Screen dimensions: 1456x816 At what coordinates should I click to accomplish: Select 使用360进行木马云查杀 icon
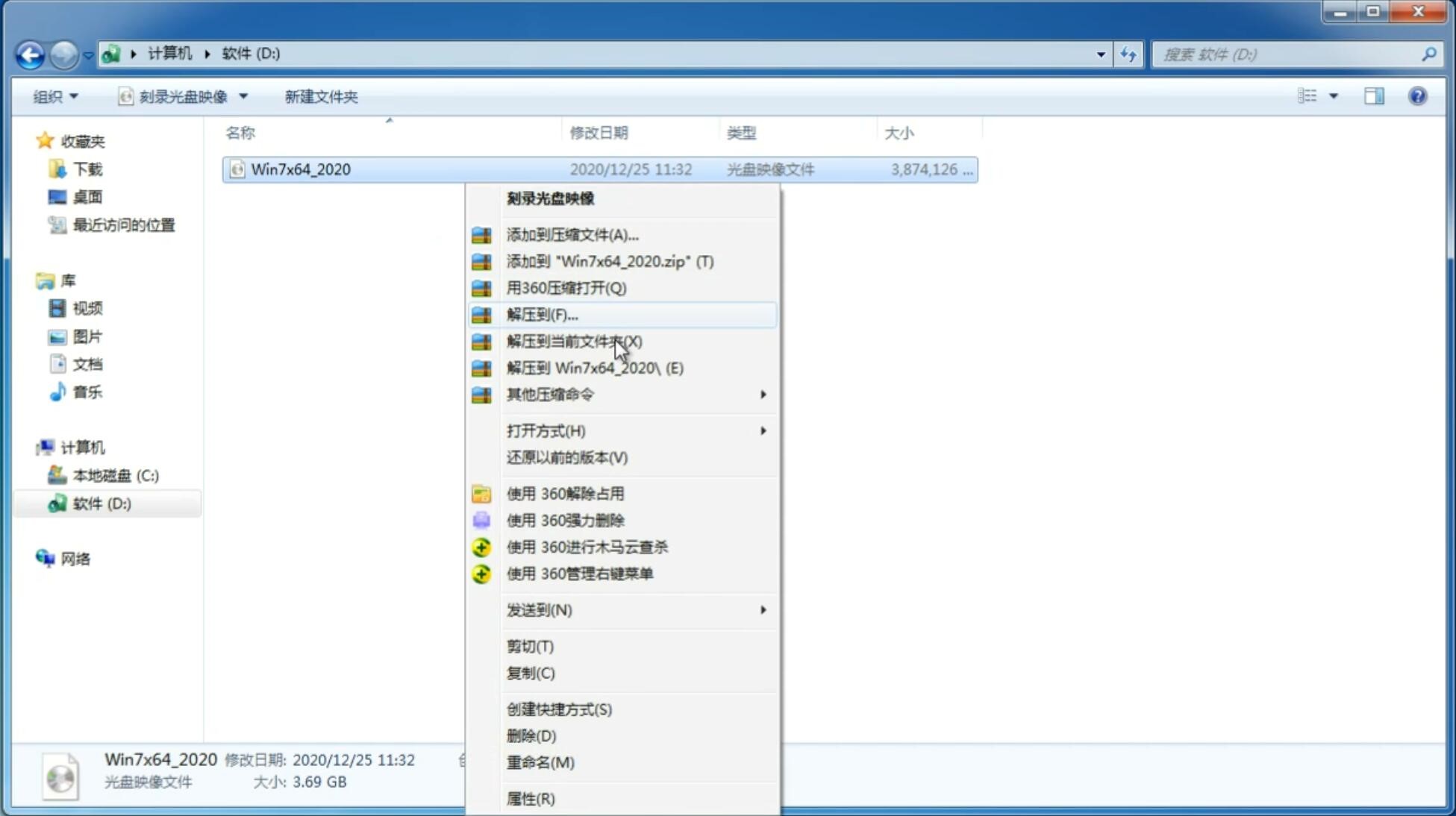(x=483, y=546)
